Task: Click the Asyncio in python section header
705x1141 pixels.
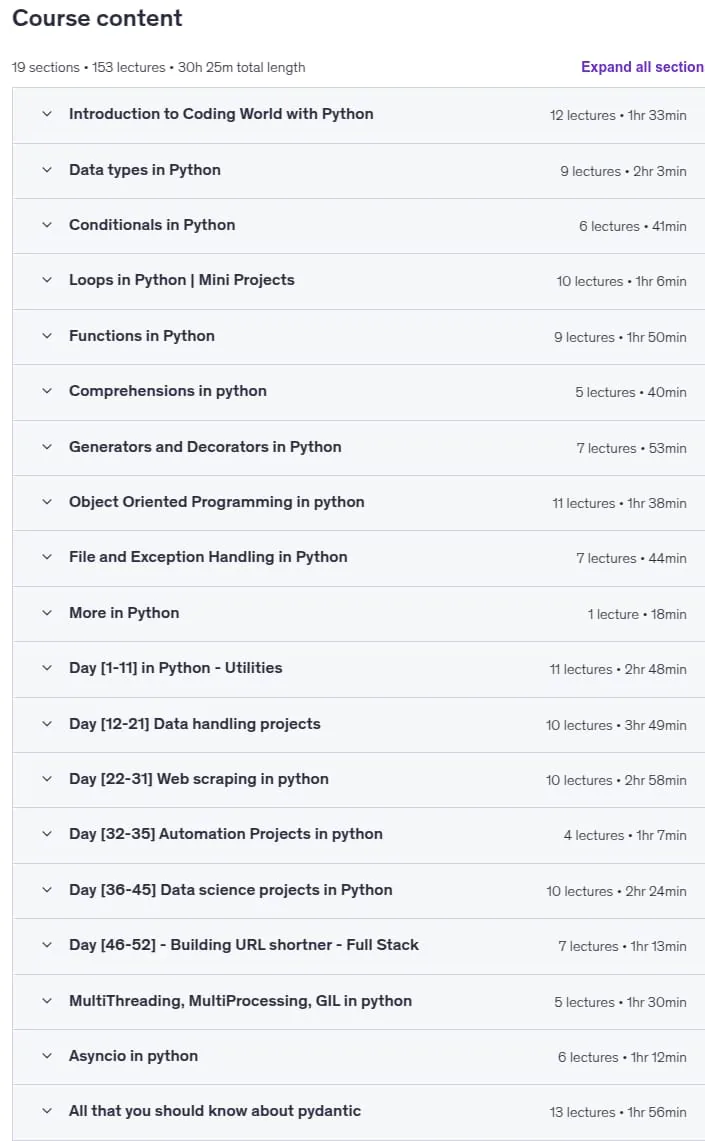Action: point(359,1057)
